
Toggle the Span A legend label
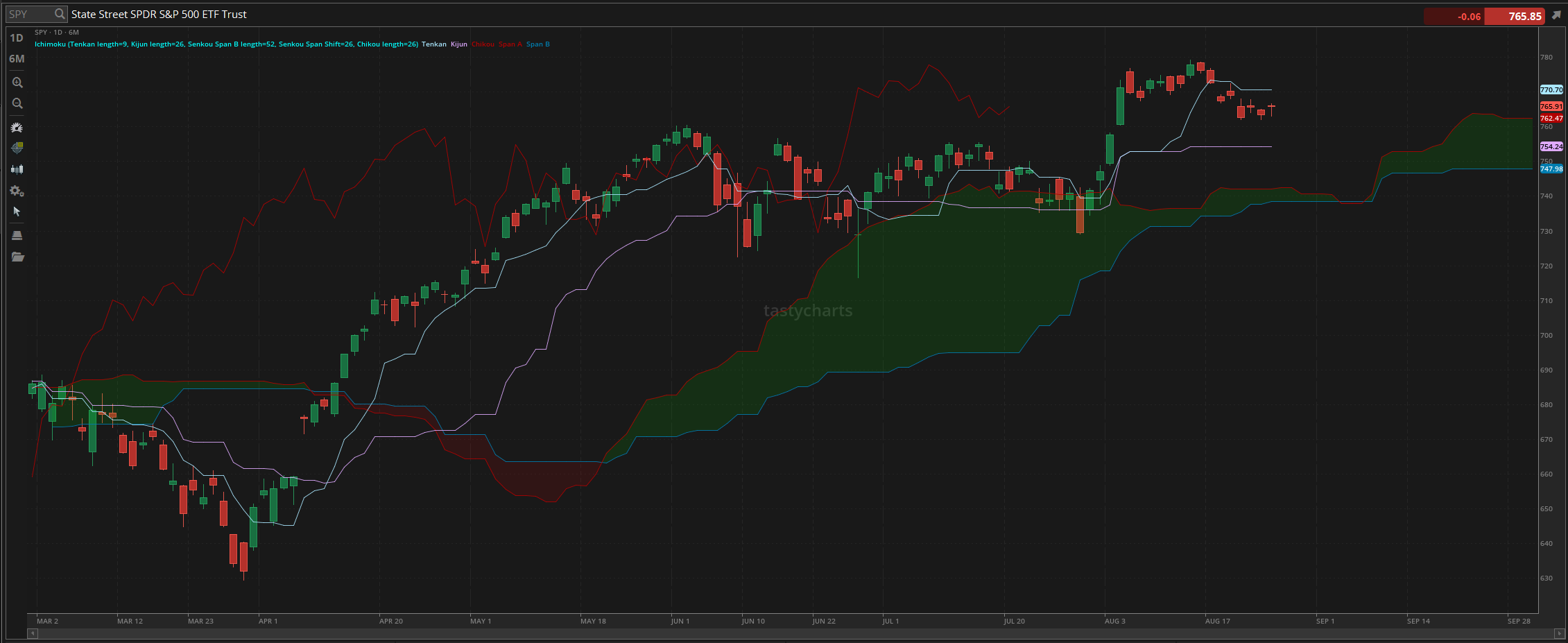(510, 44)
